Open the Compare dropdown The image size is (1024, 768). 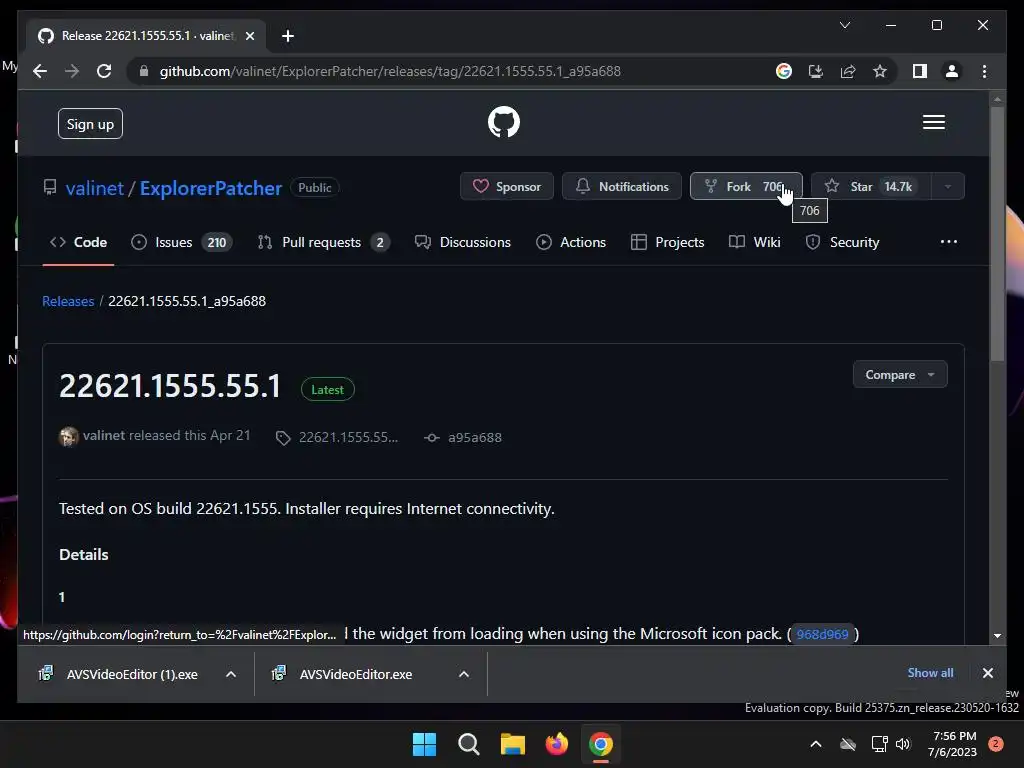click(x=900, y=375)
